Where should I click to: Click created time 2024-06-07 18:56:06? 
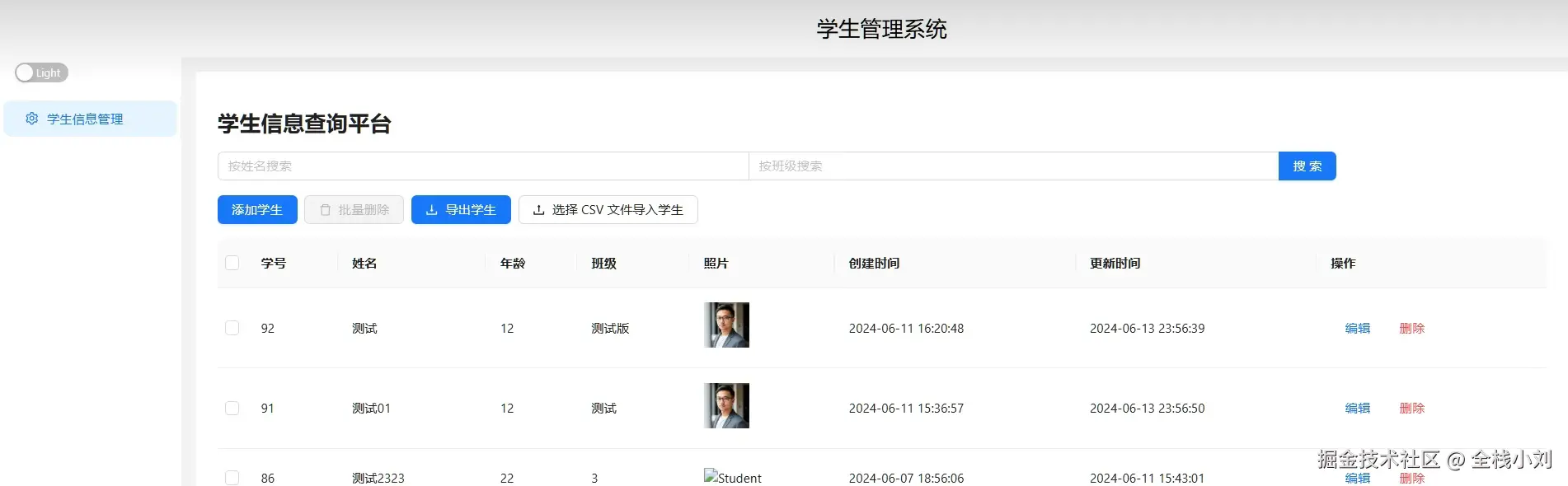[906, 478]
